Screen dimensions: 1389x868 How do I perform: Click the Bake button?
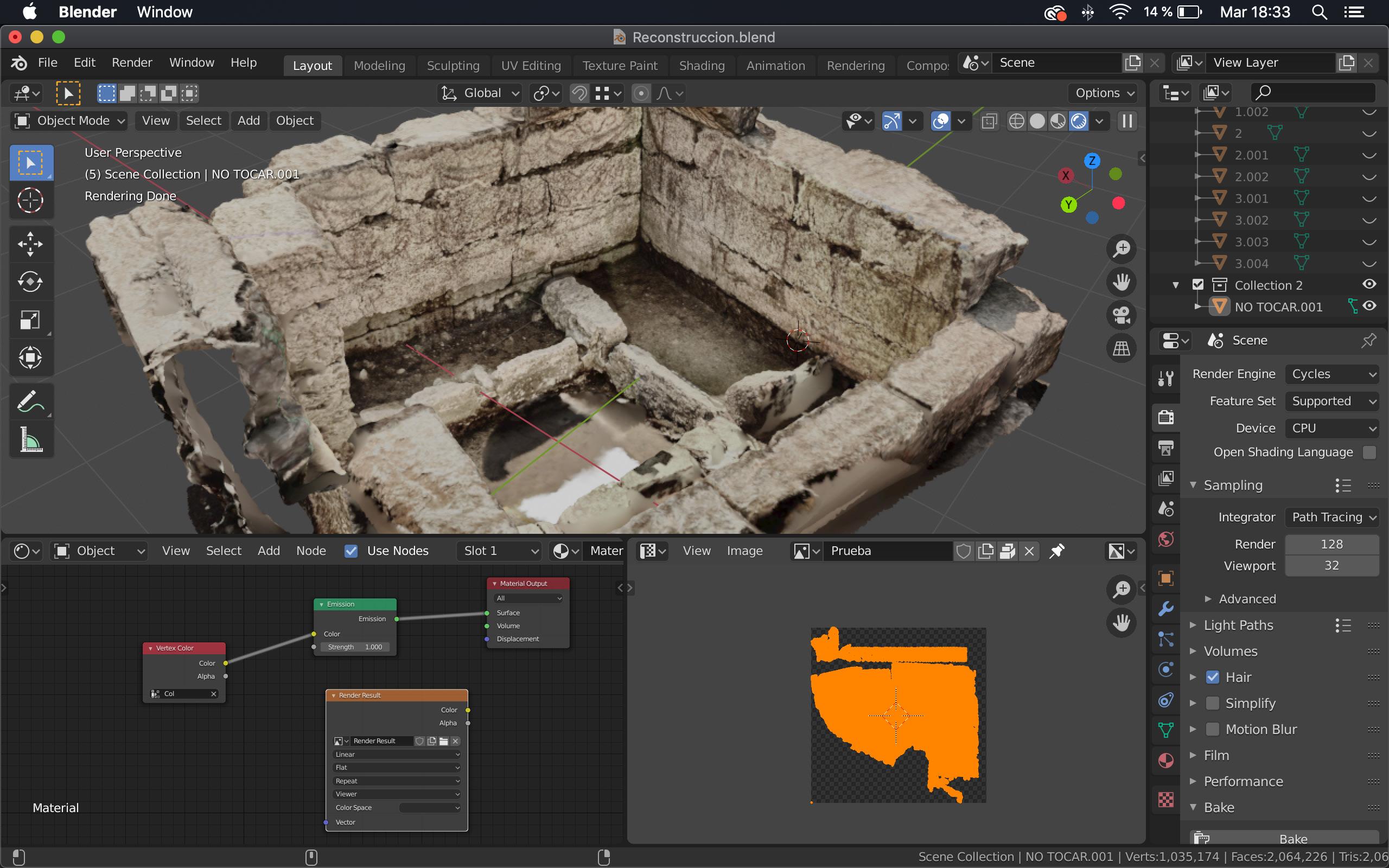(1284, 839)
